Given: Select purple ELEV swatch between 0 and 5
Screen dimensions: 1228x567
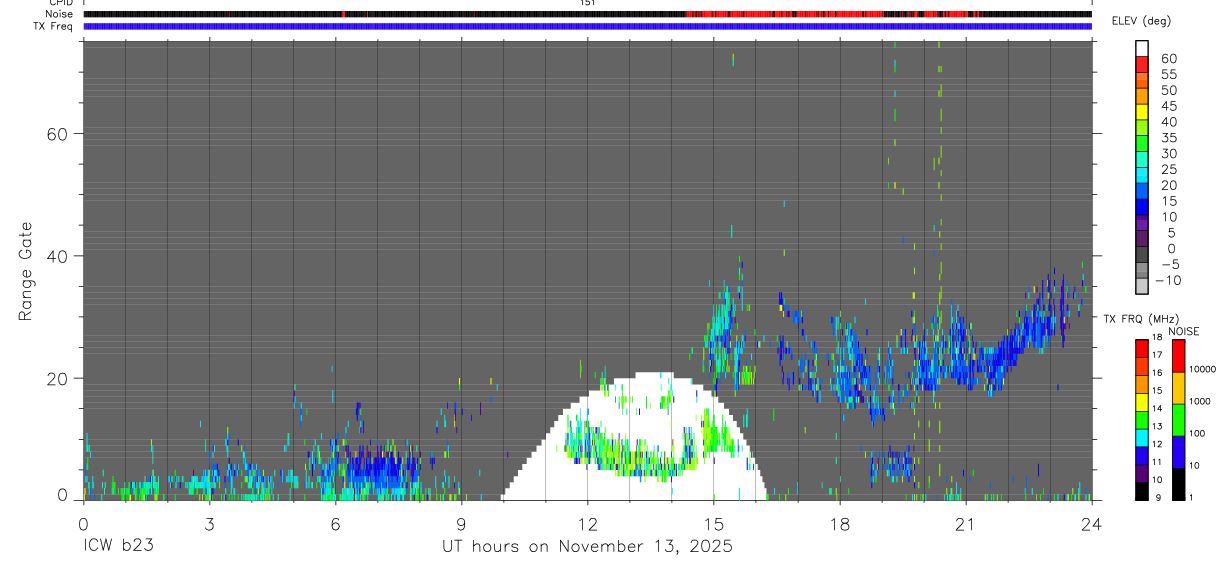Looking at the screenshot, I should pyautogui.click(x=1142, y=240).
